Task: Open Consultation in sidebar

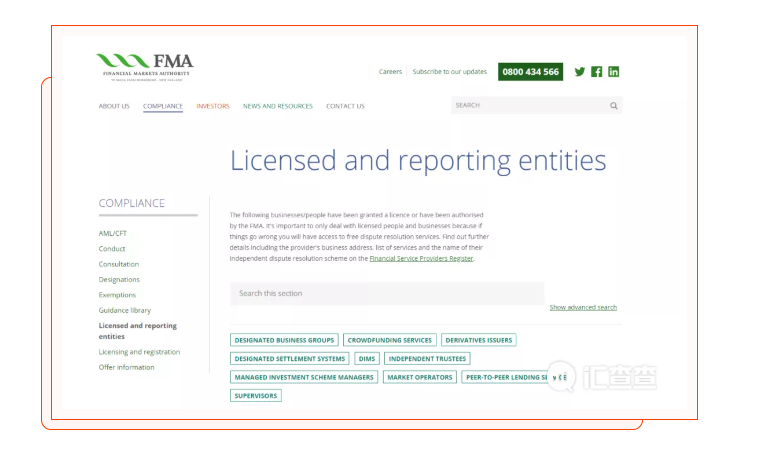Action: coord(118,264)
